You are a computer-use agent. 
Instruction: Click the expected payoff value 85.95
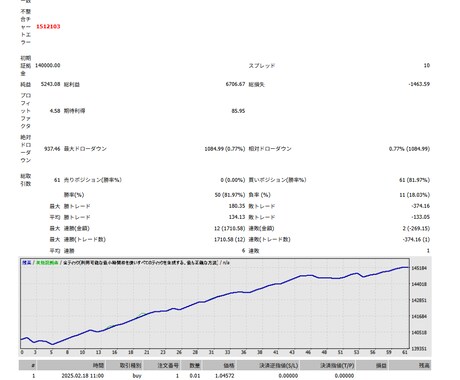point(238,111)
